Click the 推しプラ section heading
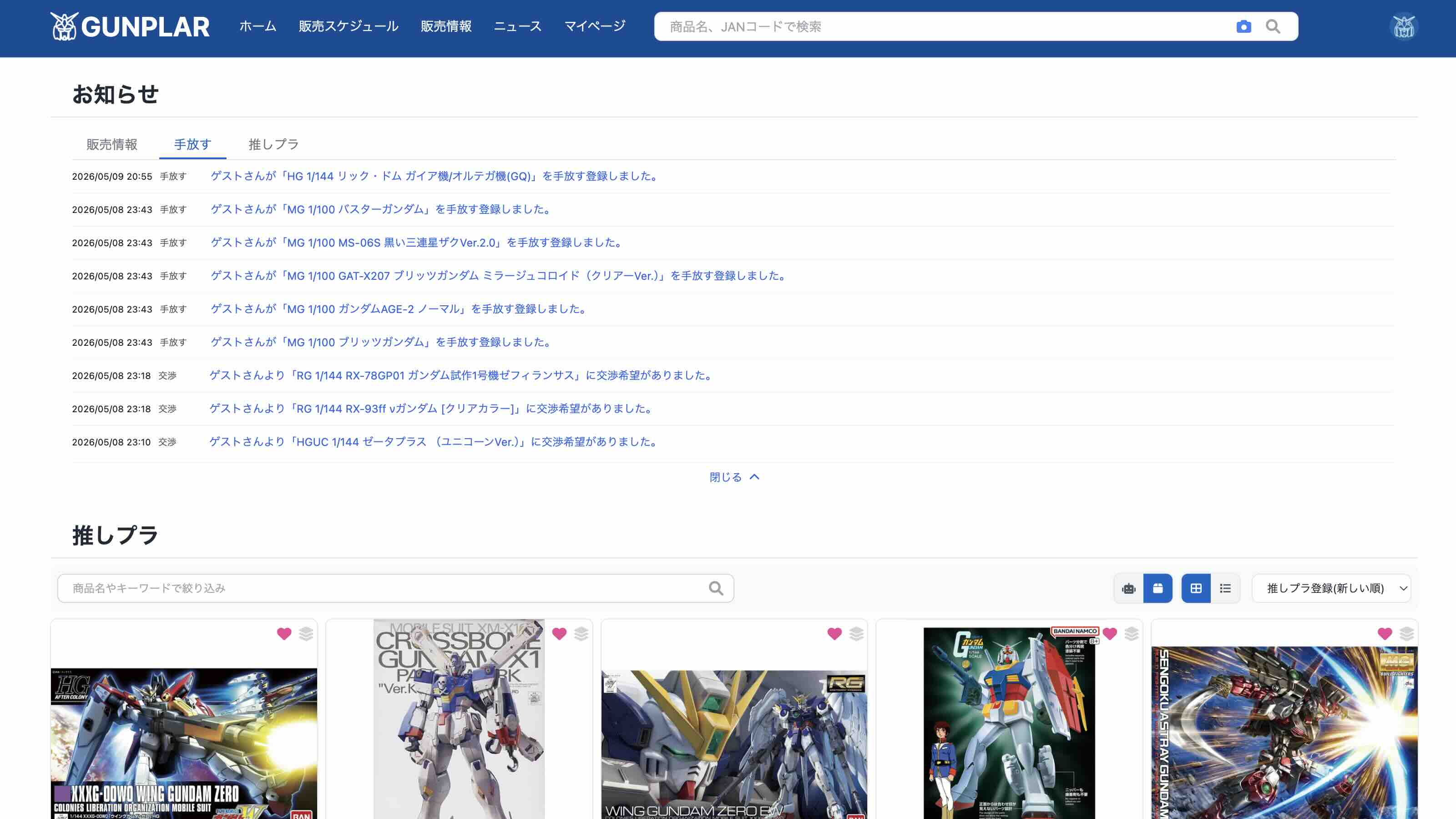 (115, 535)
